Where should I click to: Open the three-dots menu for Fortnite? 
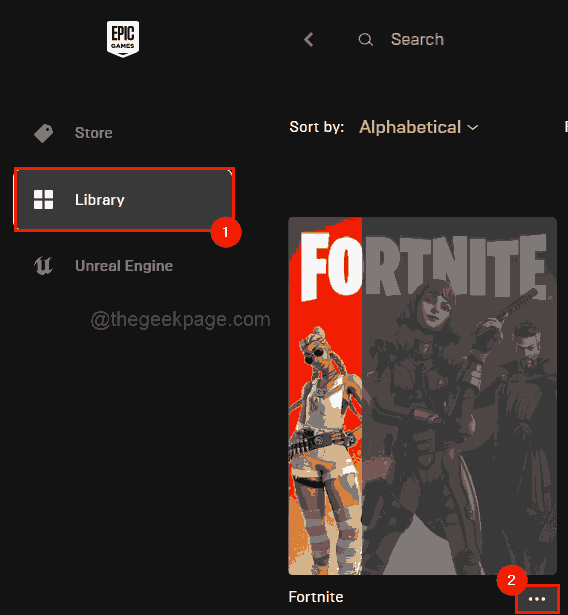537,599
